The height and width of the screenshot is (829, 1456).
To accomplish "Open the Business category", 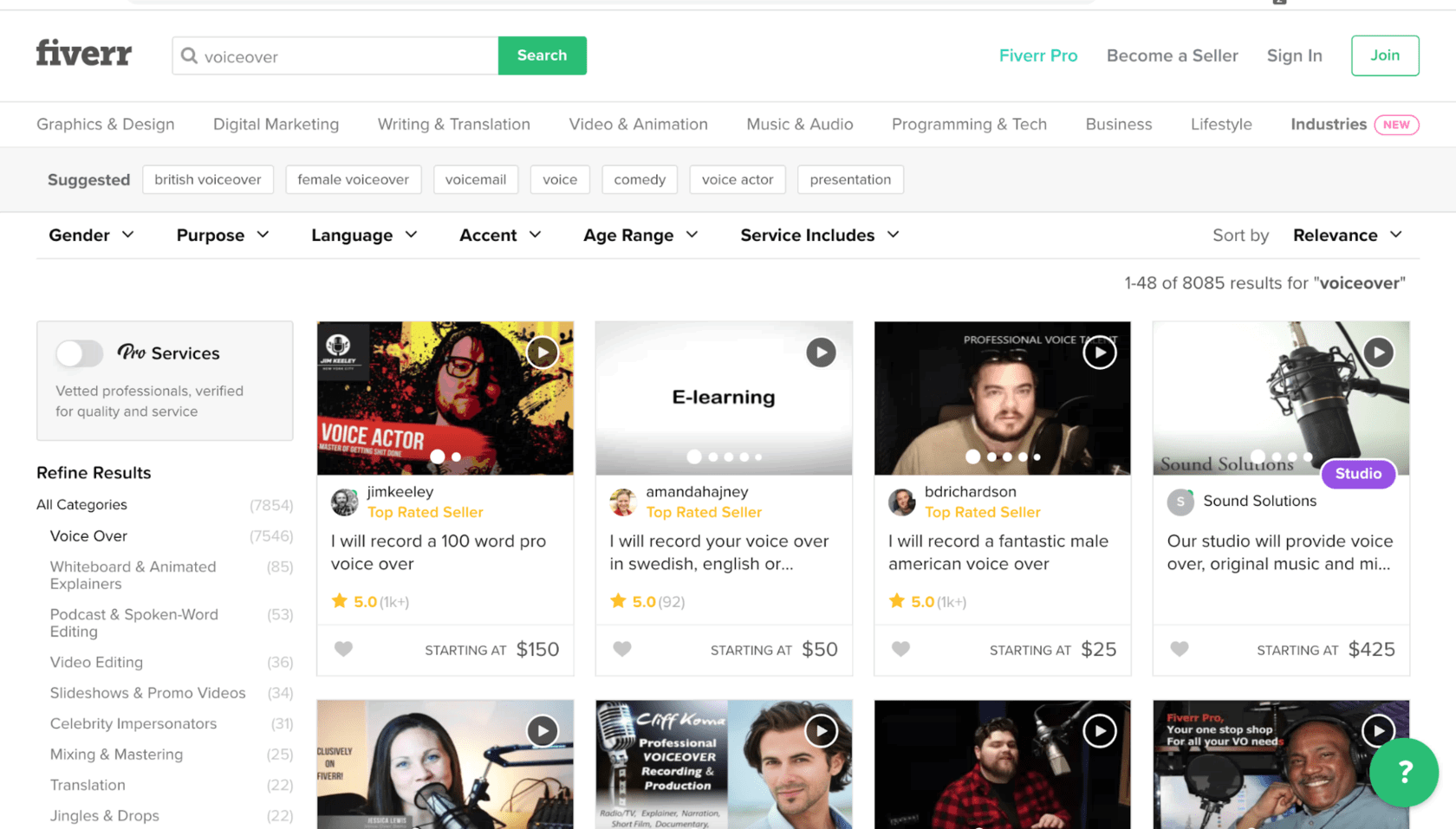I will point(1119,124).
